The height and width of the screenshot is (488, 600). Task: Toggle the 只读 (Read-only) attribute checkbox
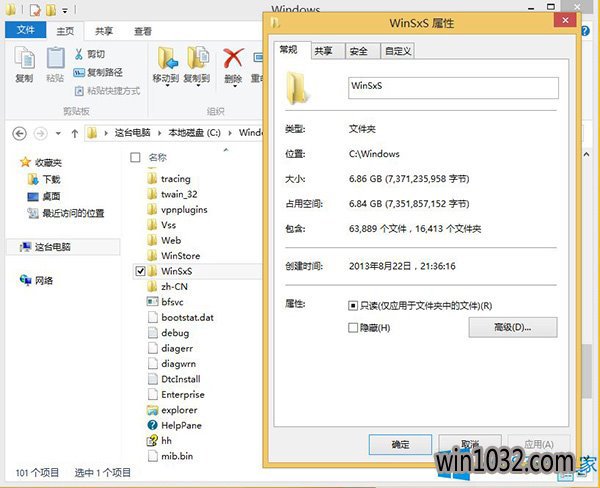353,305
